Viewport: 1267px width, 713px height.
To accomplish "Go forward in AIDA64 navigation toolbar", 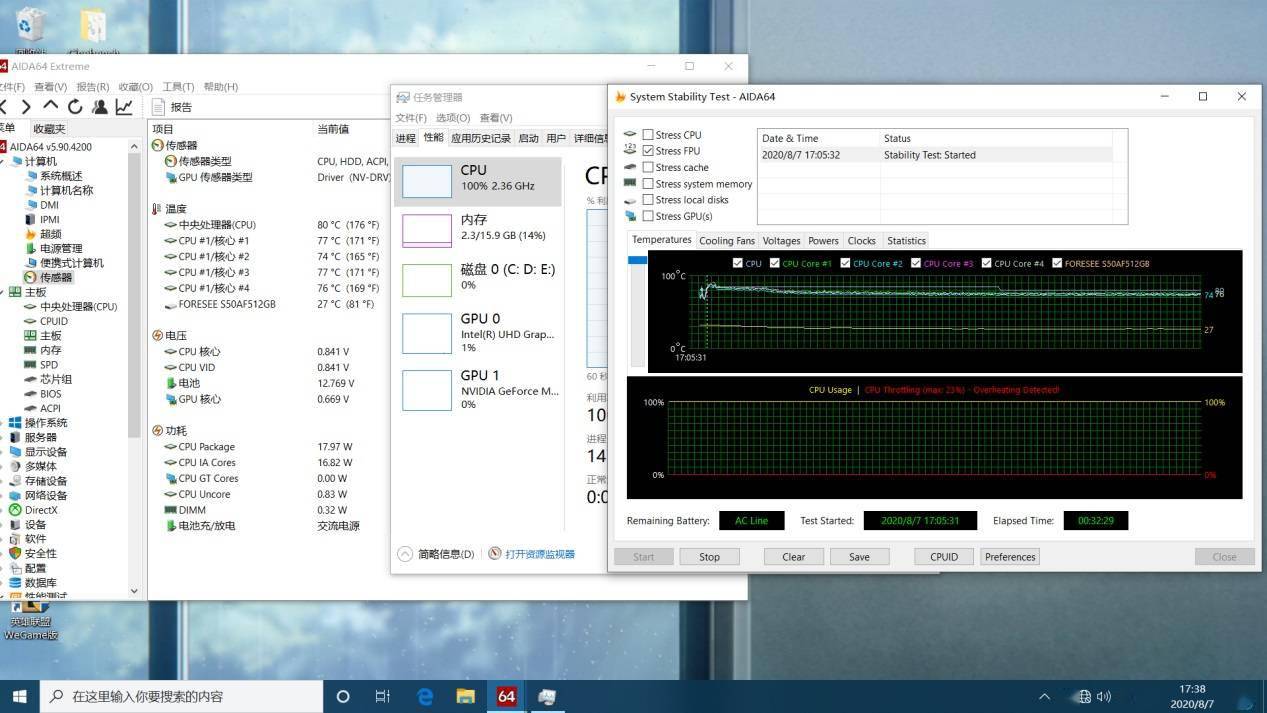I will [27, 107].
